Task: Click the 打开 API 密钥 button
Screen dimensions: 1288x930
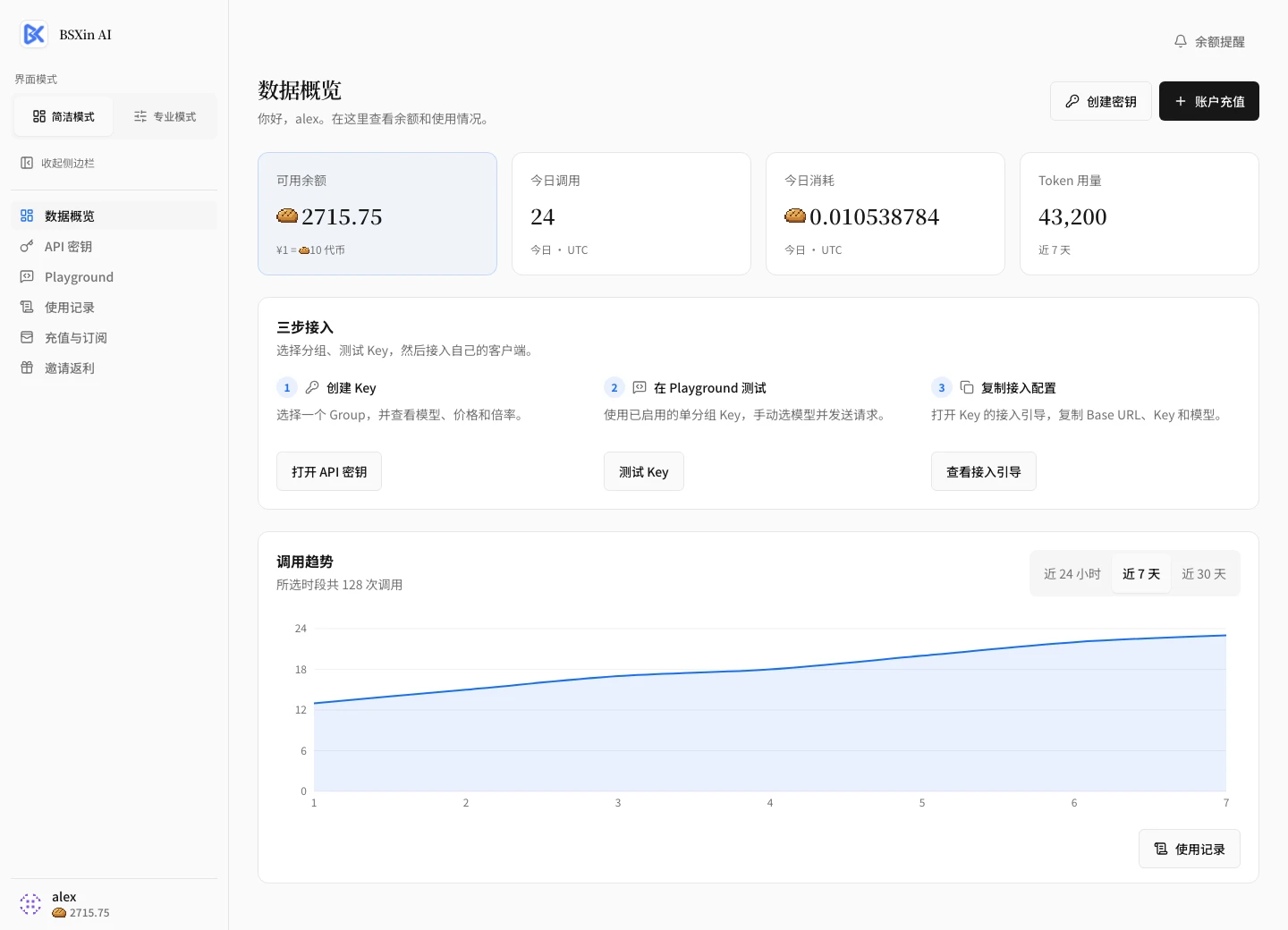Action: 329,471
